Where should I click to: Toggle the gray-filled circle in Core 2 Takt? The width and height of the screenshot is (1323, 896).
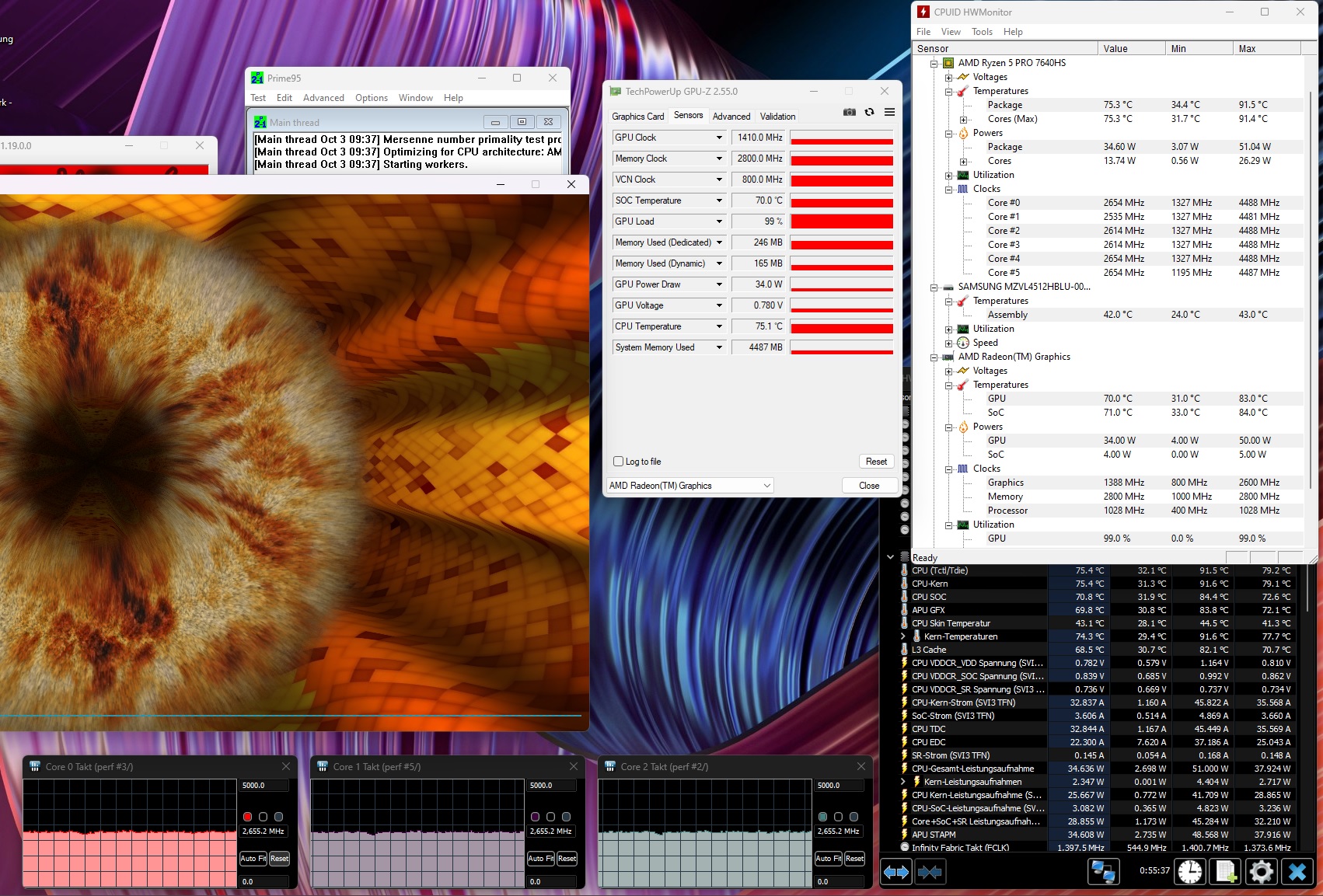click(x=853, y=817)
